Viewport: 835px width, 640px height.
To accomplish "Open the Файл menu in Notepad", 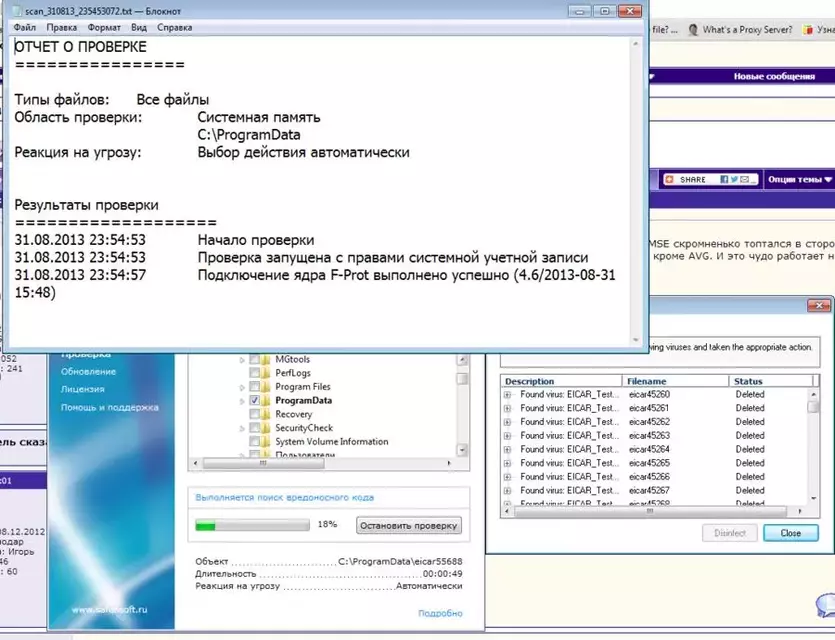I will tap(24, 28).
